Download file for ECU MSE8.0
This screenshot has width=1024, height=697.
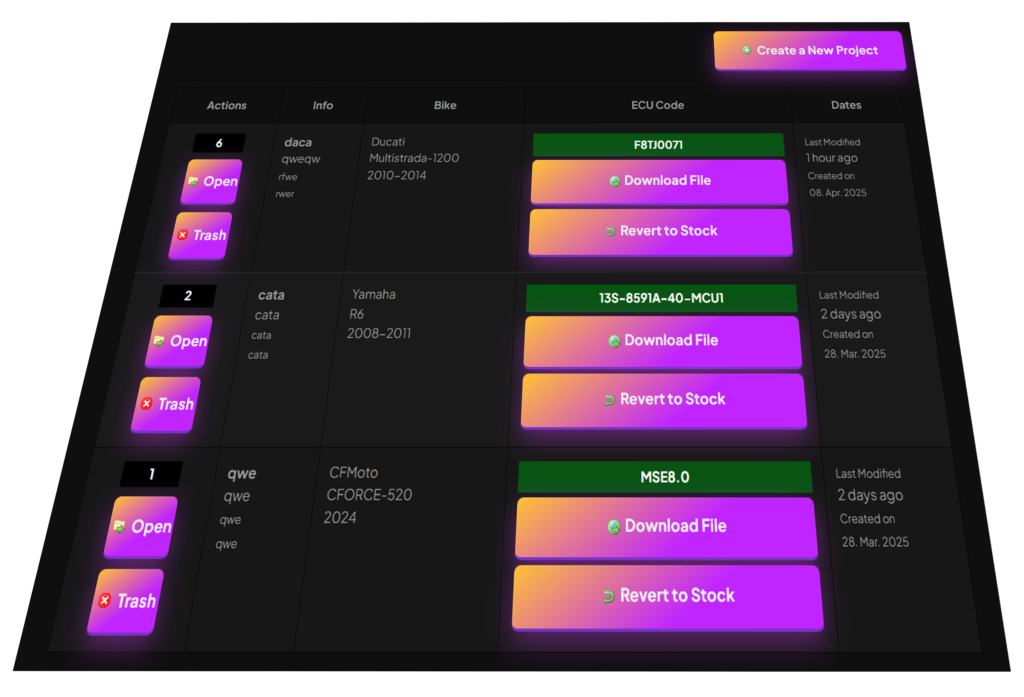click(x=667, y=526)
